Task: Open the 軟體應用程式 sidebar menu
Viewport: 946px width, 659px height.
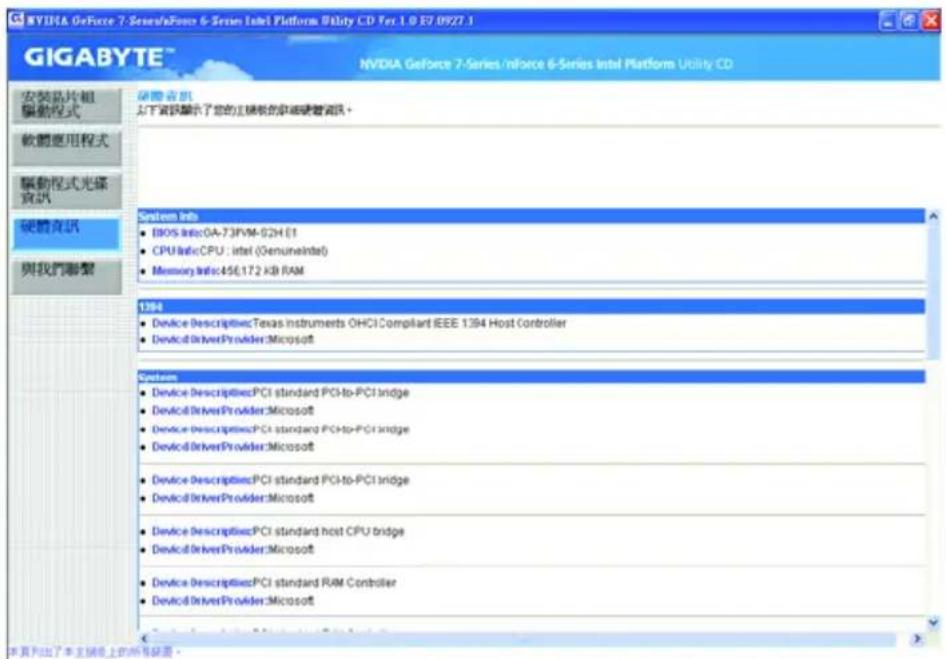Action: point(66,147)
